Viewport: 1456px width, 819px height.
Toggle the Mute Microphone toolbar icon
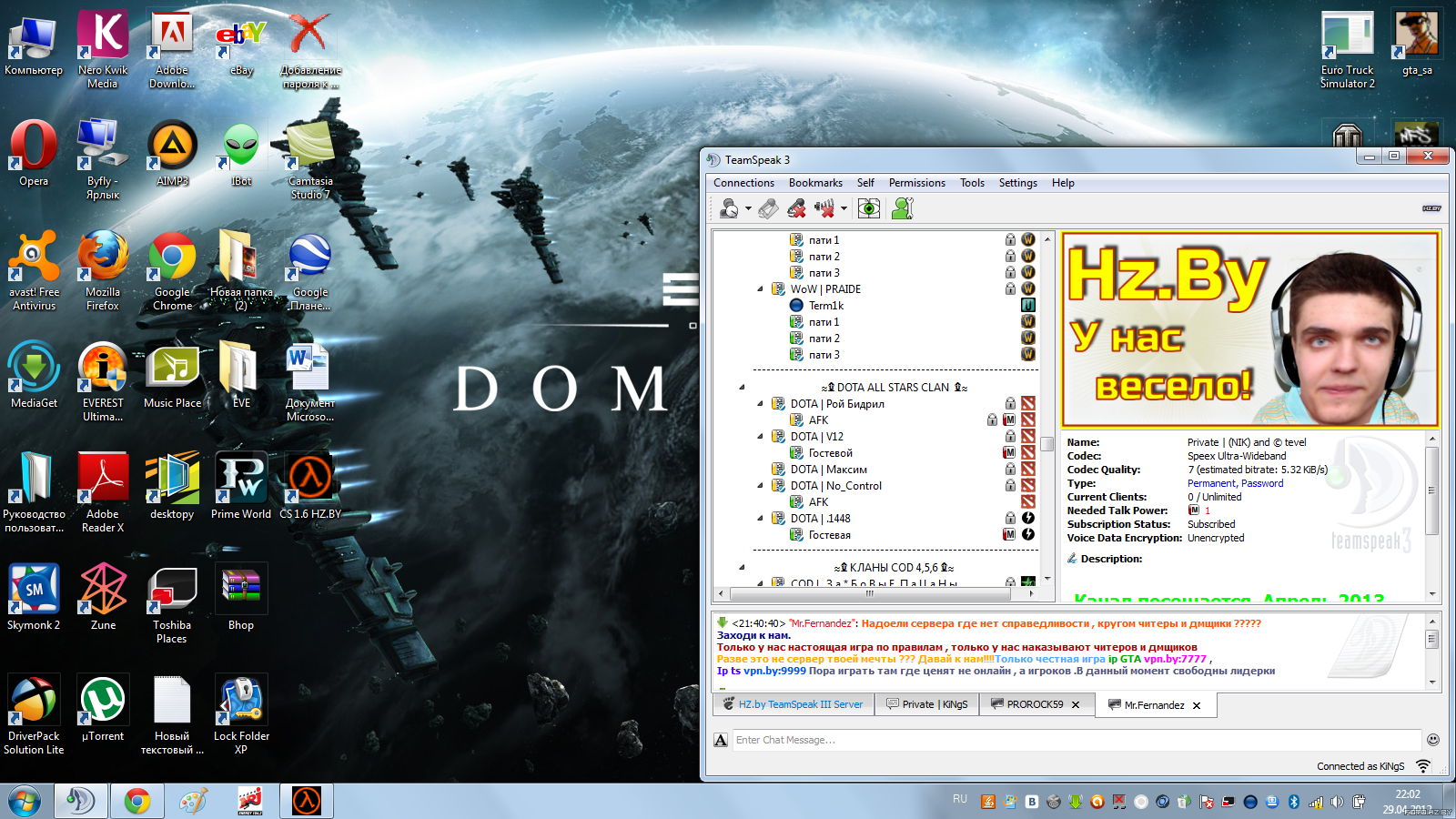click(797, 208)
